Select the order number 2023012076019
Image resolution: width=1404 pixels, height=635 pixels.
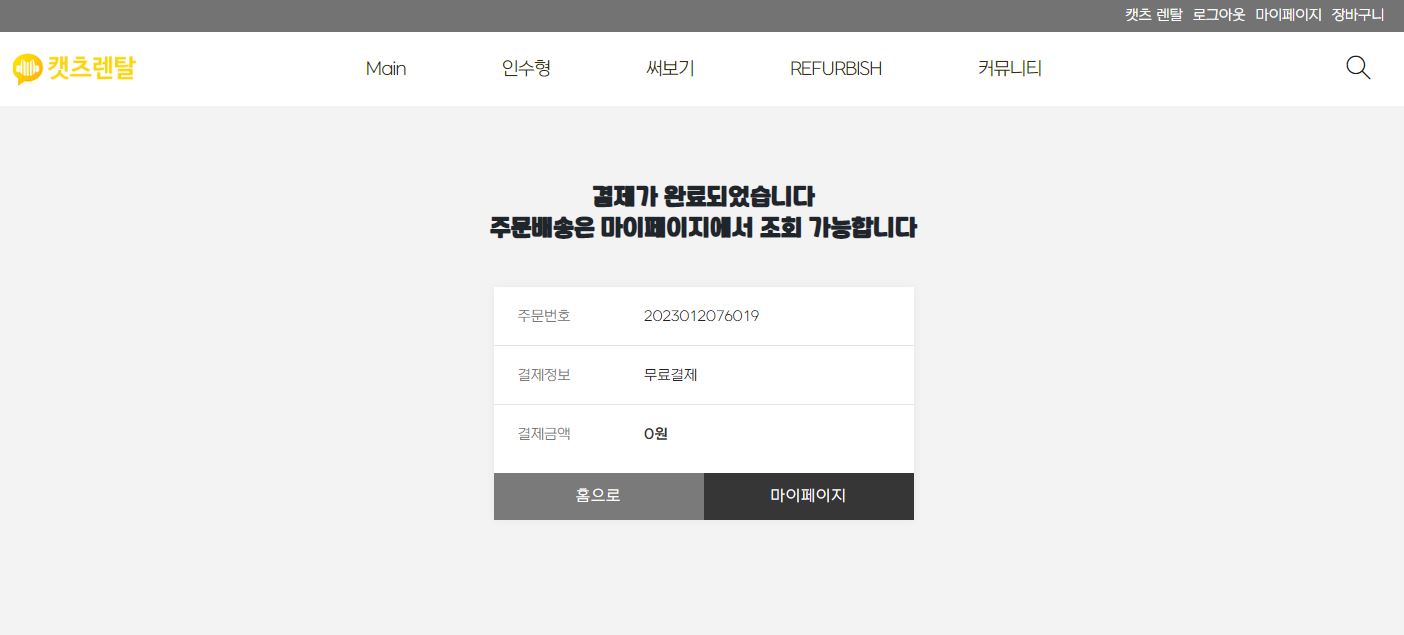[x=701, y=316]
